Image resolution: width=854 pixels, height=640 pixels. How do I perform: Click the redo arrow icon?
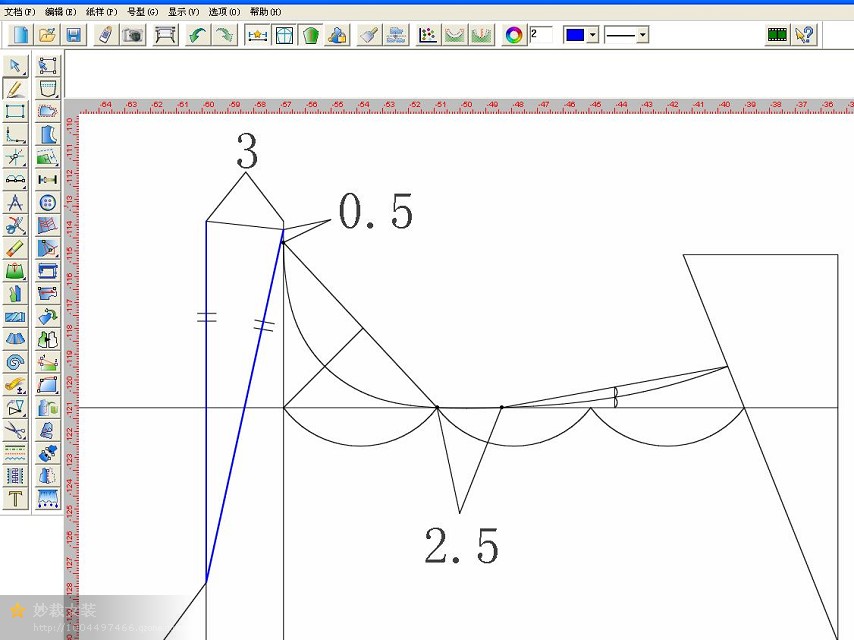click(224, 35)
